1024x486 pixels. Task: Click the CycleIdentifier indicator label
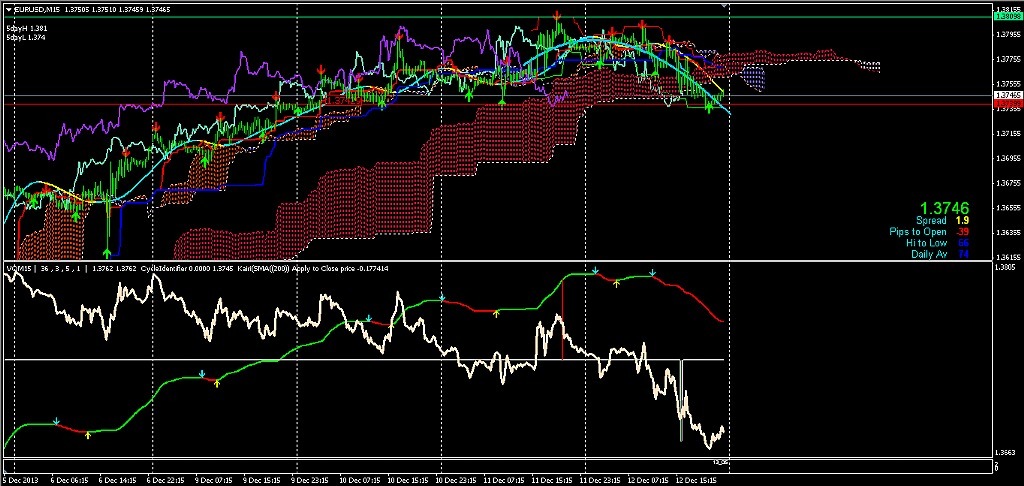coord(163,268)
